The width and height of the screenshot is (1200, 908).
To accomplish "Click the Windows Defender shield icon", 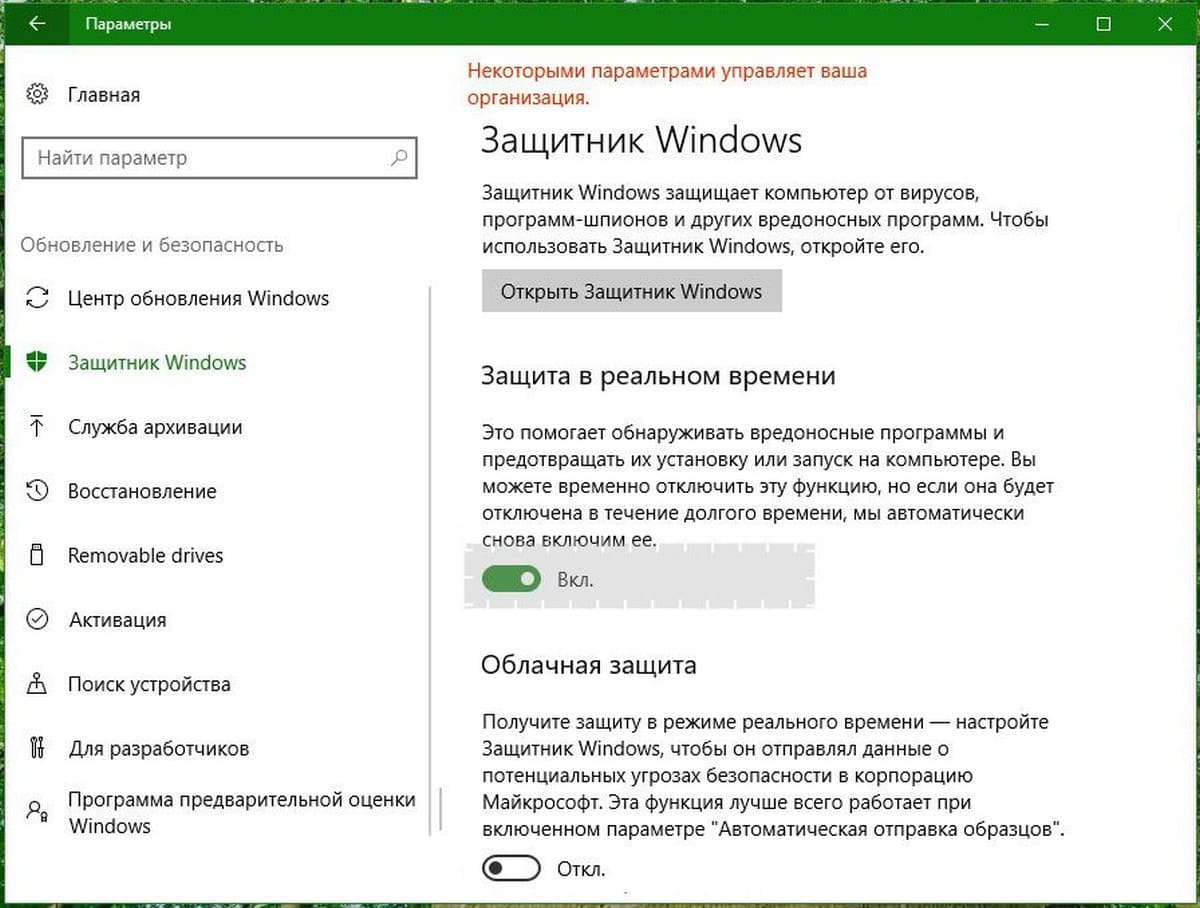I will [x=37, y=362].
